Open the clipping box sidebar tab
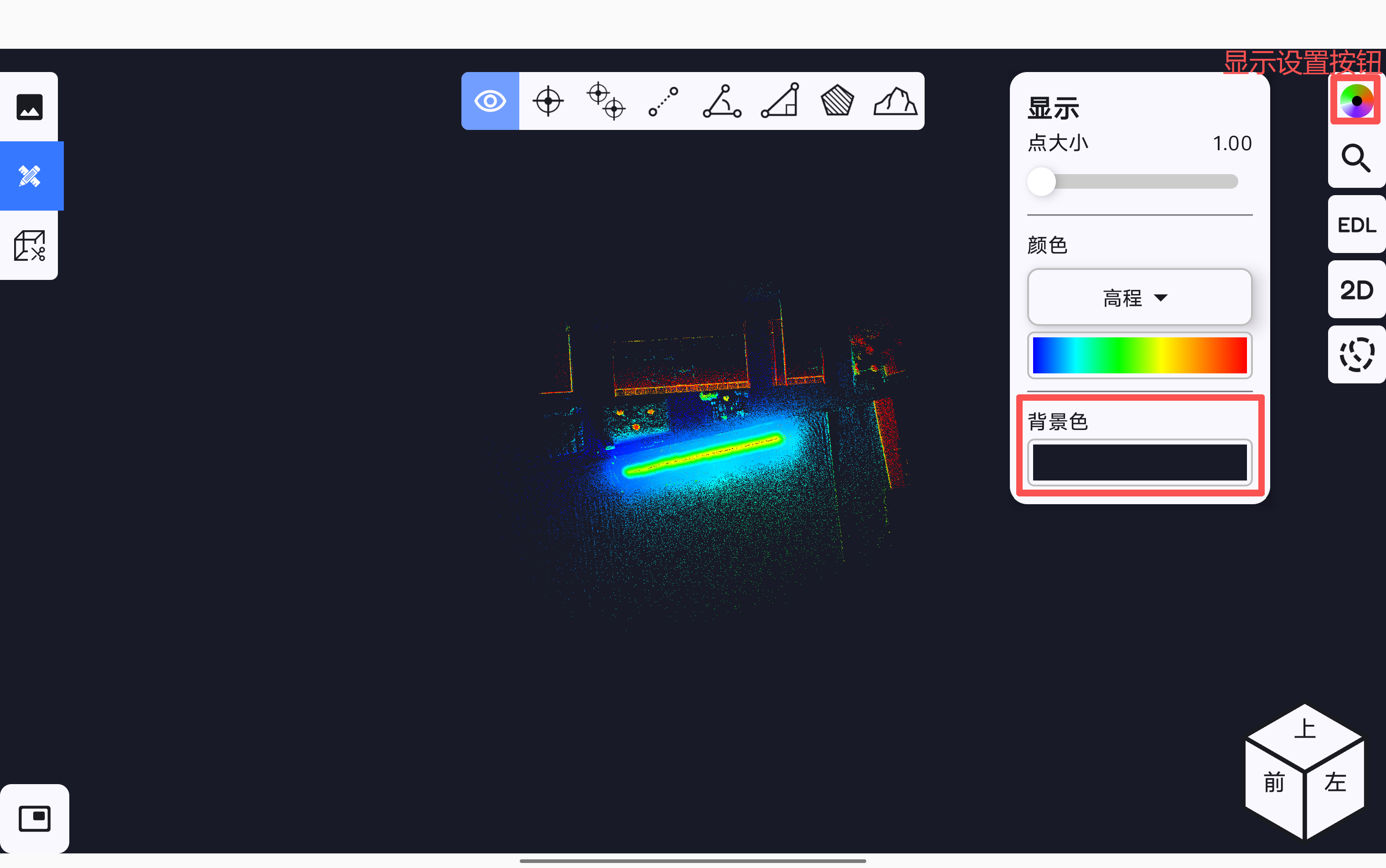This screenshot has height=868, width=1386. pyautogui.click(x=29, y=246)
